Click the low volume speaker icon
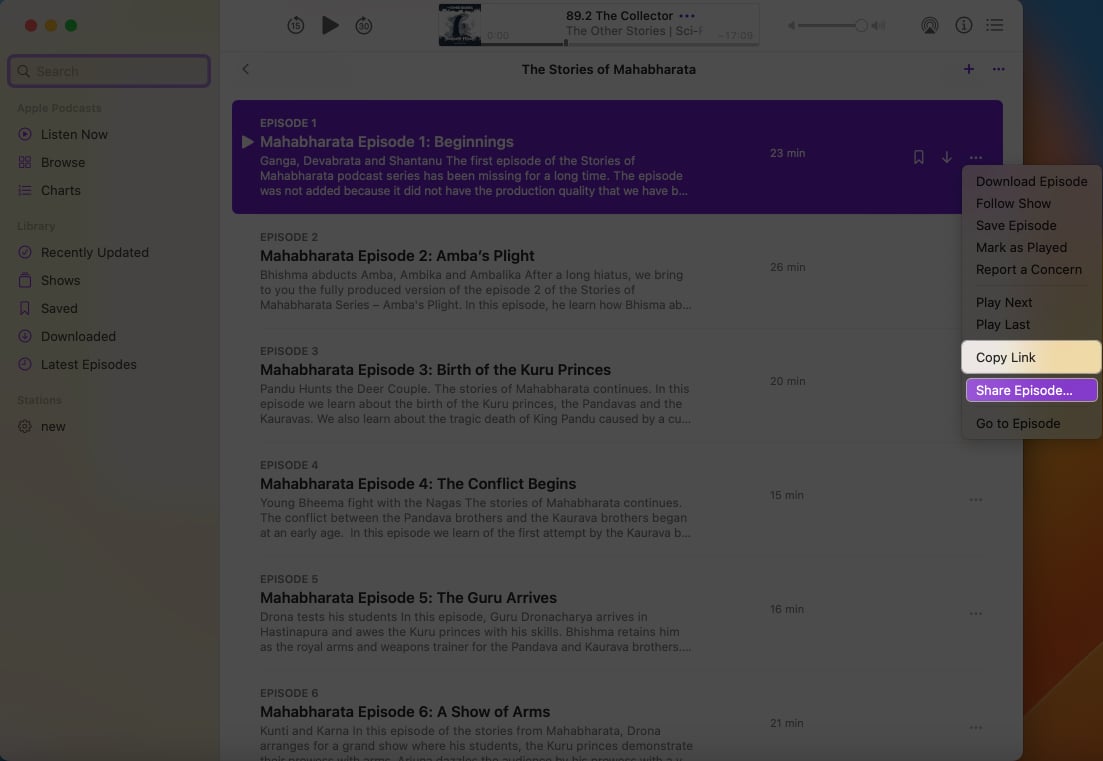Image resolution: width=1103 pixels, height=761 pixels. tap(791, 25)
